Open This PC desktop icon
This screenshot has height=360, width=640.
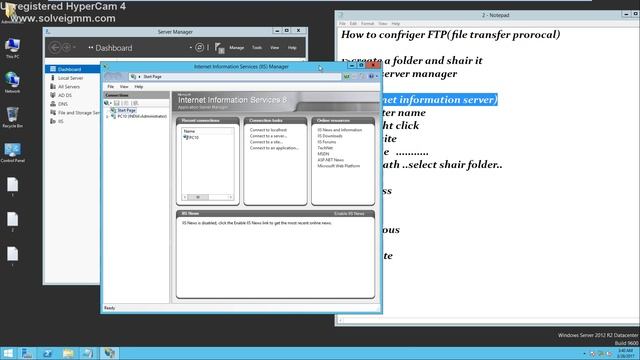[12, 48]
